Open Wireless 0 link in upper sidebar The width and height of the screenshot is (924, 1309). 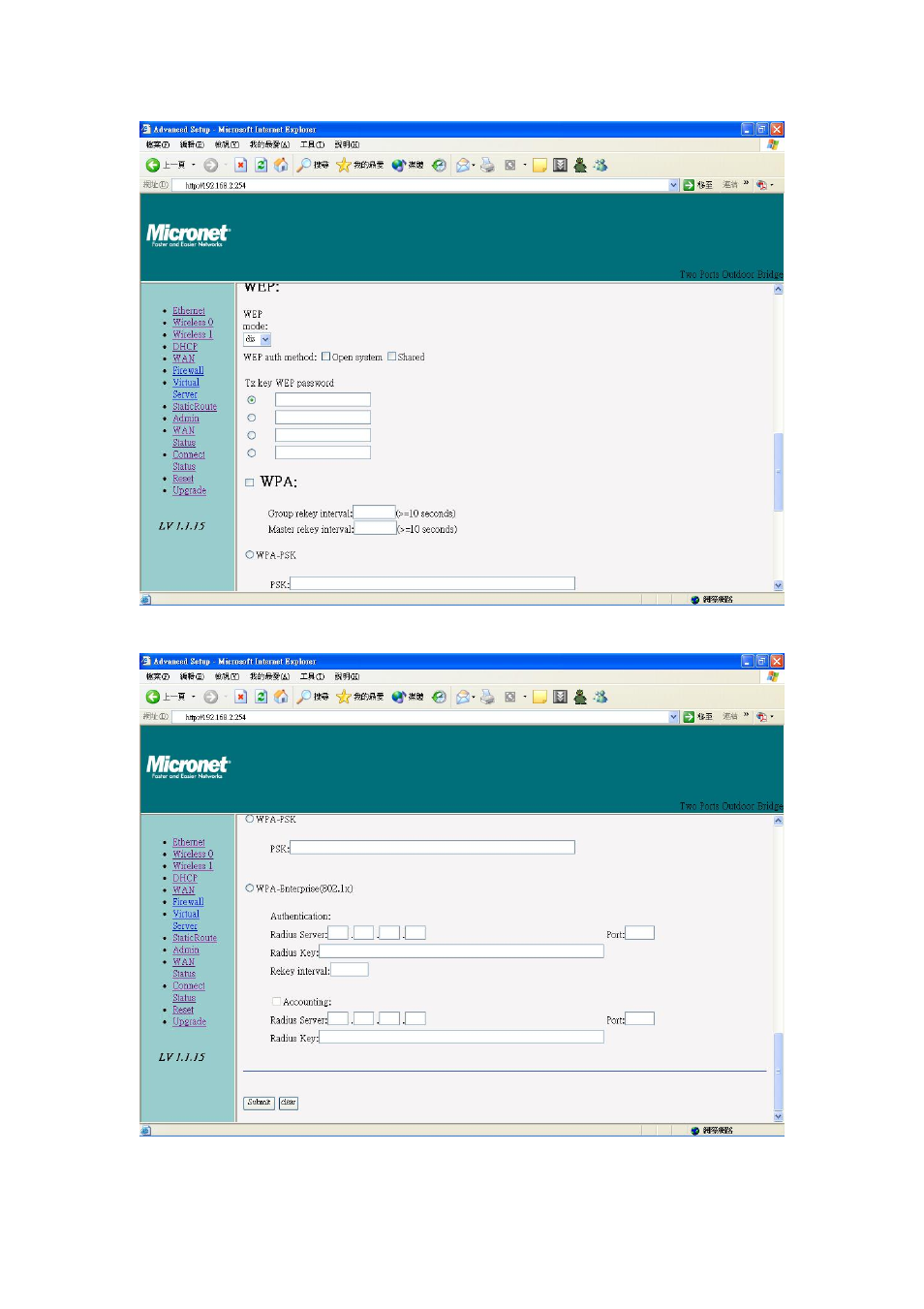[x=193, y=323]
